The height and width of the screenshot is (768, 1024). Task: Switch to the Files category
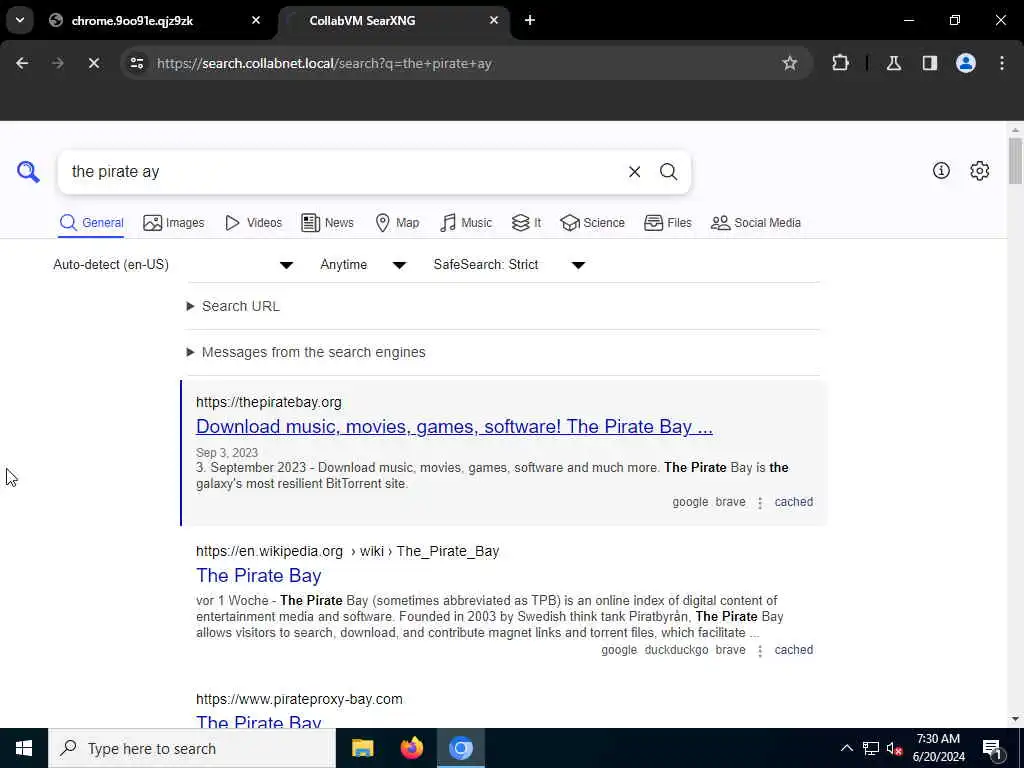coord(667,223)
